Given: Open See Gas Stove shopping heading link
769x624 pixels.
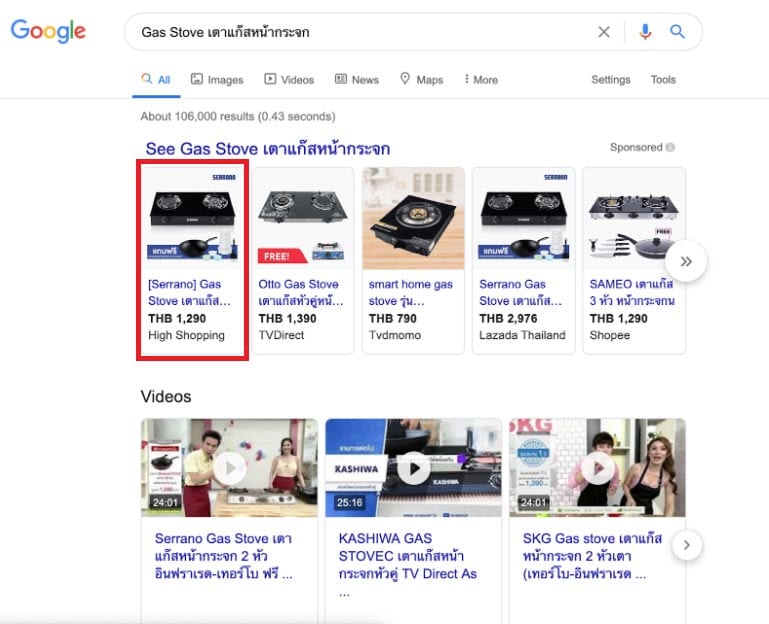Looking at the screenshot, I should point(268,149).
